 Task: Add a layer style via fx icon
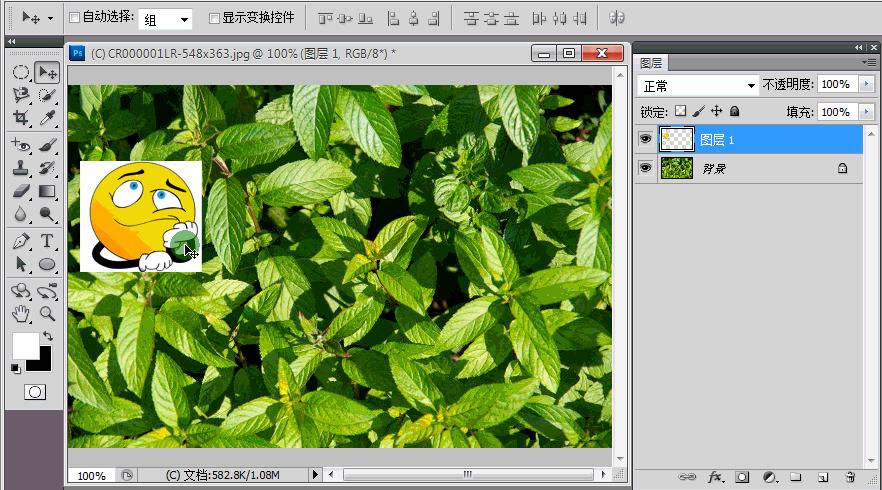coord(716,478)
